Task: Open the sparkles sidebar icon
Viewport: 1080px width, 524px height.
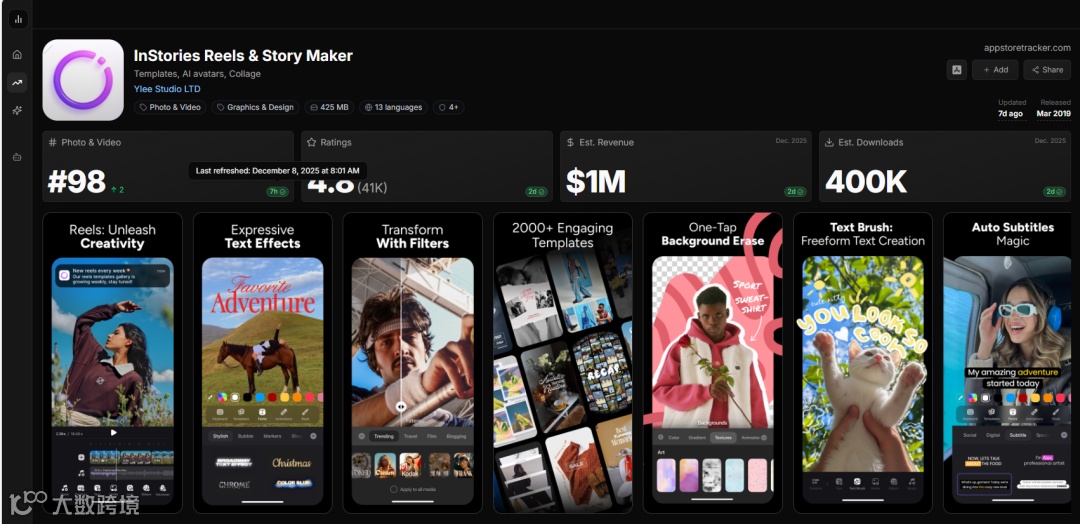Action: (x=17, y=110)
